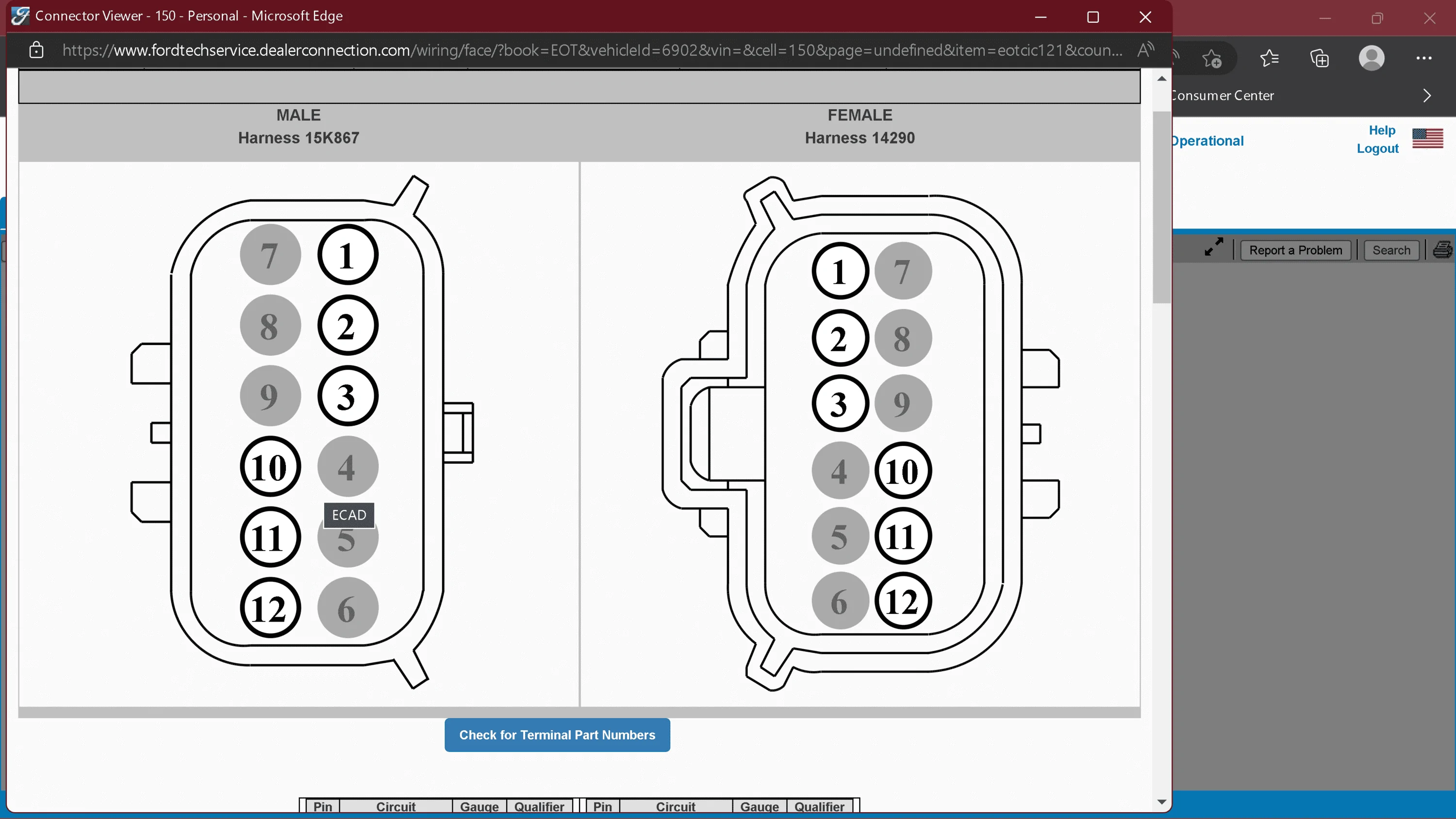Screen dimensions: 1456x819
Task: Click the printer icon beside Search
Action: click(1443, 249)
